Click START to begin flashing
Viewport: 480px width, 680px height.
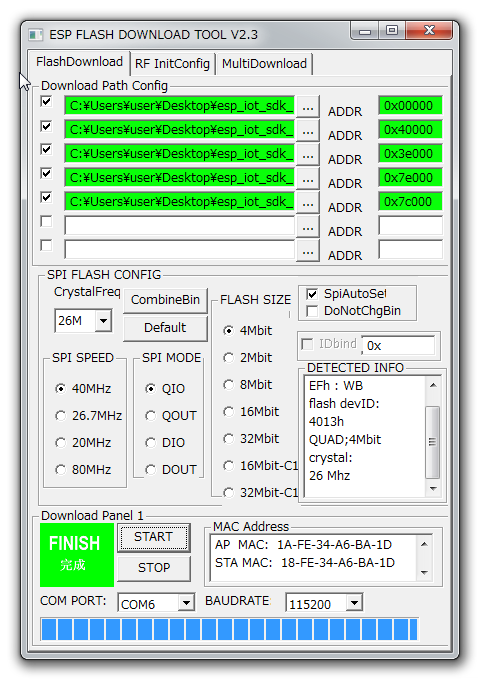[153, 537]
